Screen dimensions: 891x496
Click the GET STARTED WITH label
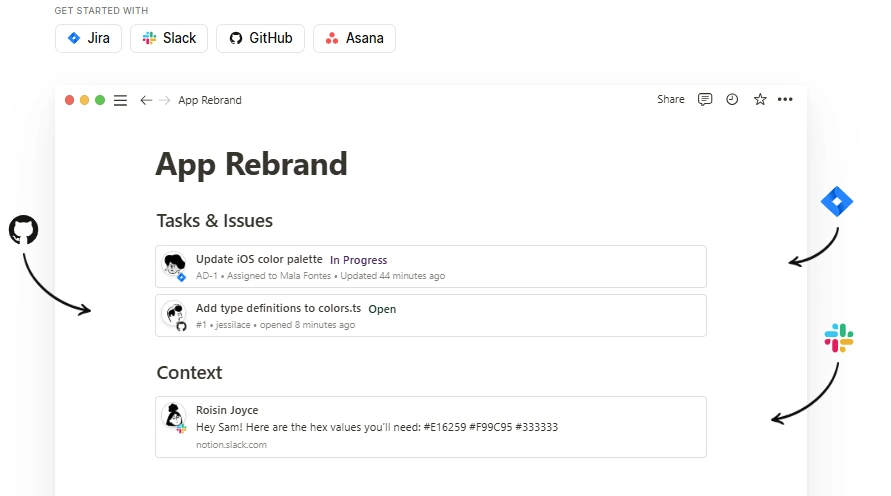[101, 11]
